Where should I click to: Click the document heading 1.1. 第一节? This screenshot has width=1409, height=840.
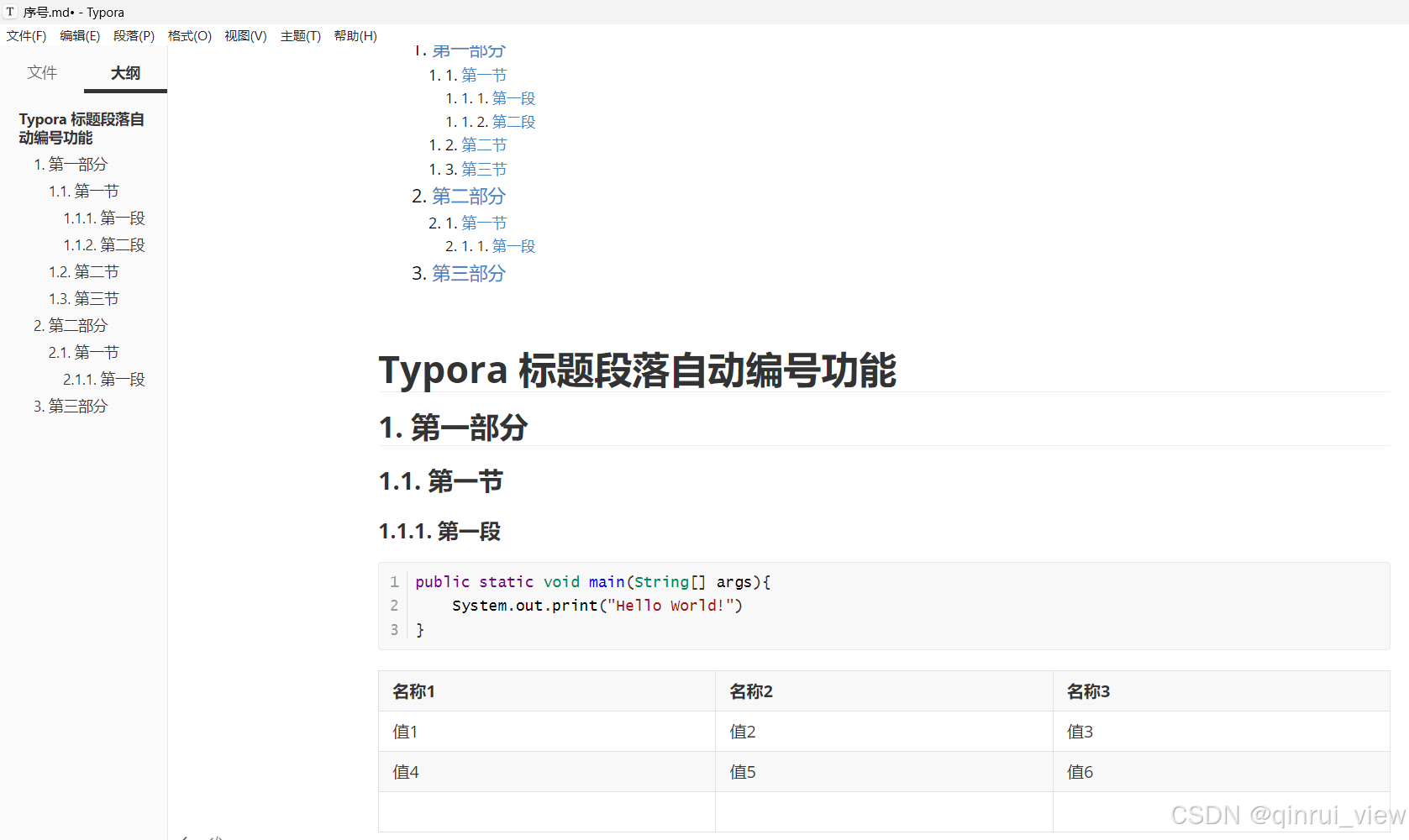tap(441, 481)
